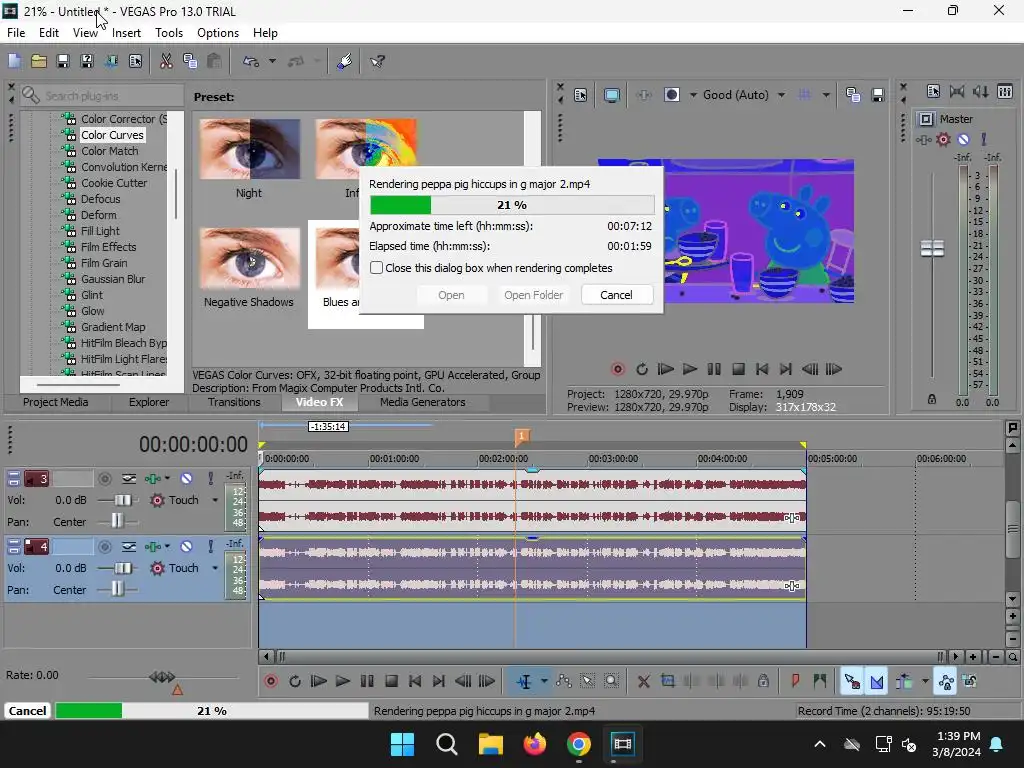The height and width of the screenshot is (768, 1024).
Task: Pause playback in the preview transport
Action: (x=714, y=369)
